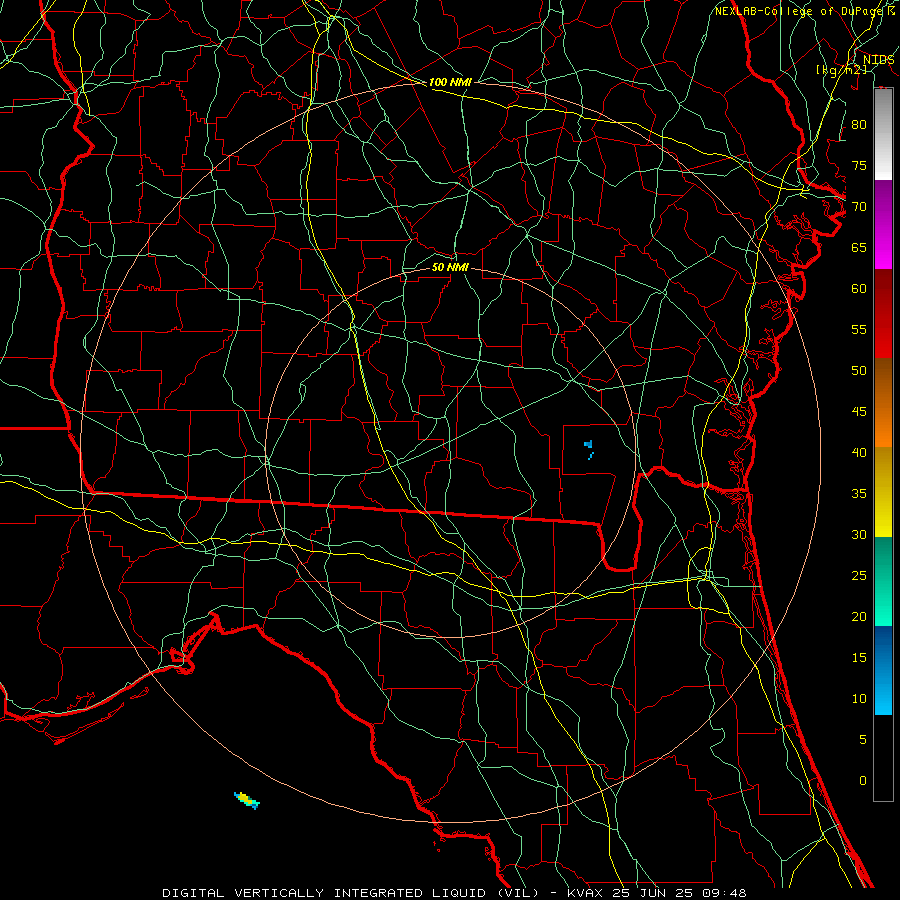
Task: Click the yellow-olive segment of the color scale
Action: (883, 492)
